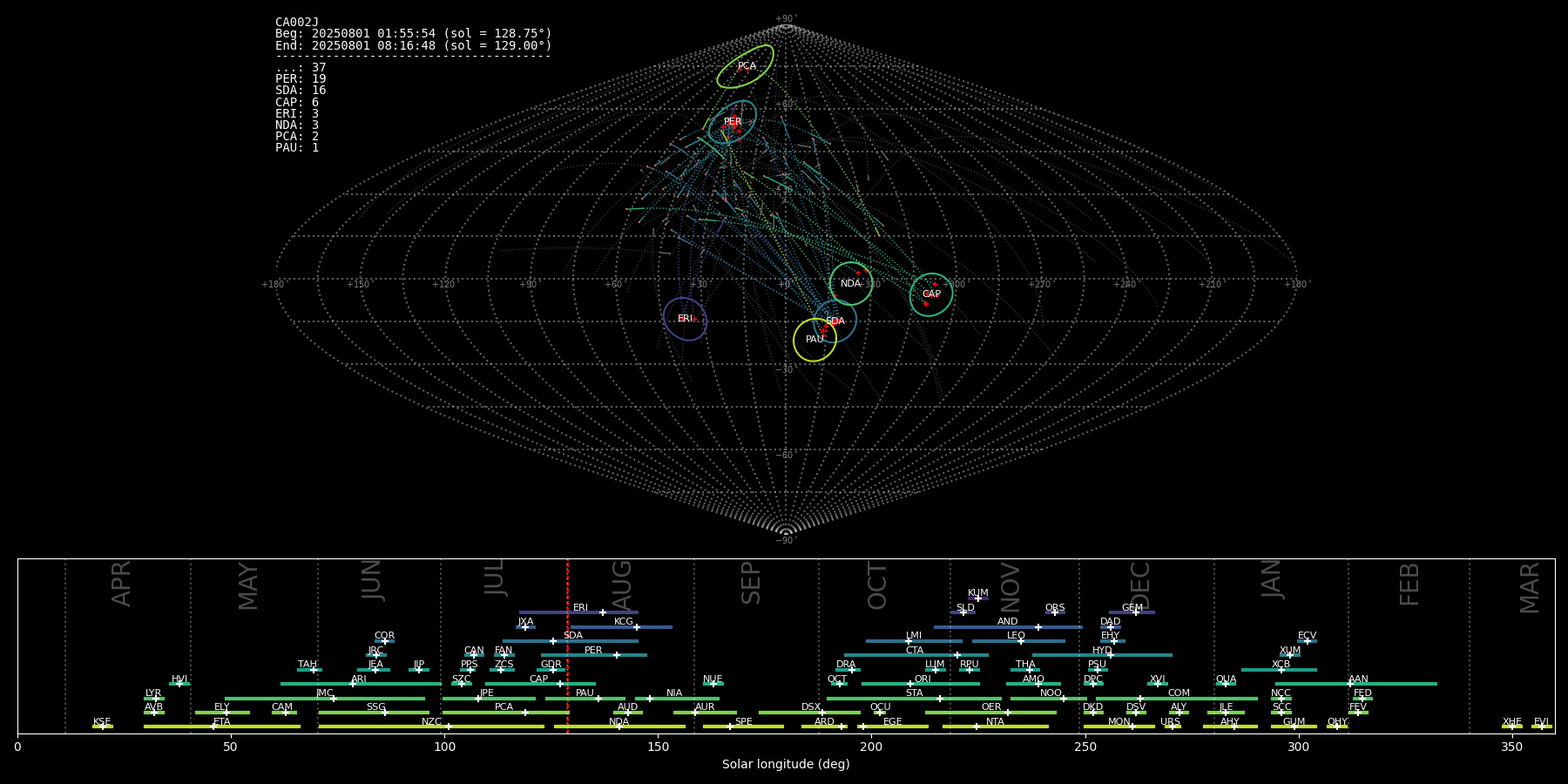Click the 300 tick on solar longitude axis
1568x784 pixels.
tap(1298, 747)
